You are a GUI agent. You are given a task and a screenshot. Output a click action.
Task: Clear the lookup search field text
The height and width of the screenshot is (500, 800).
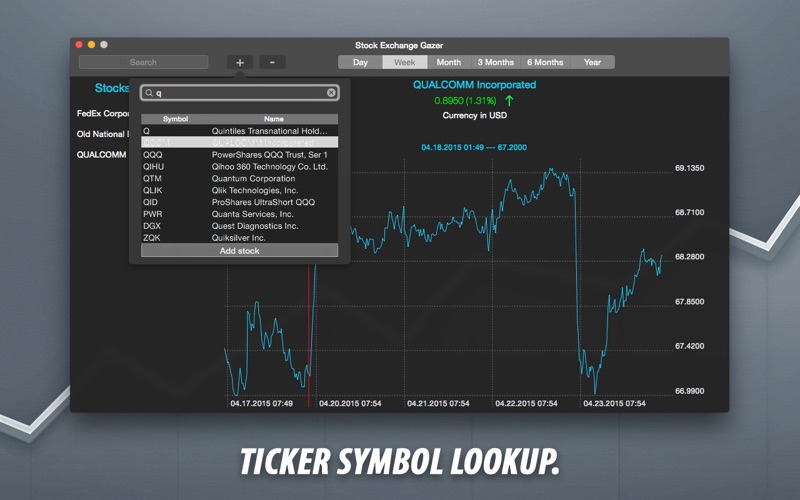(x=331, y=92)
